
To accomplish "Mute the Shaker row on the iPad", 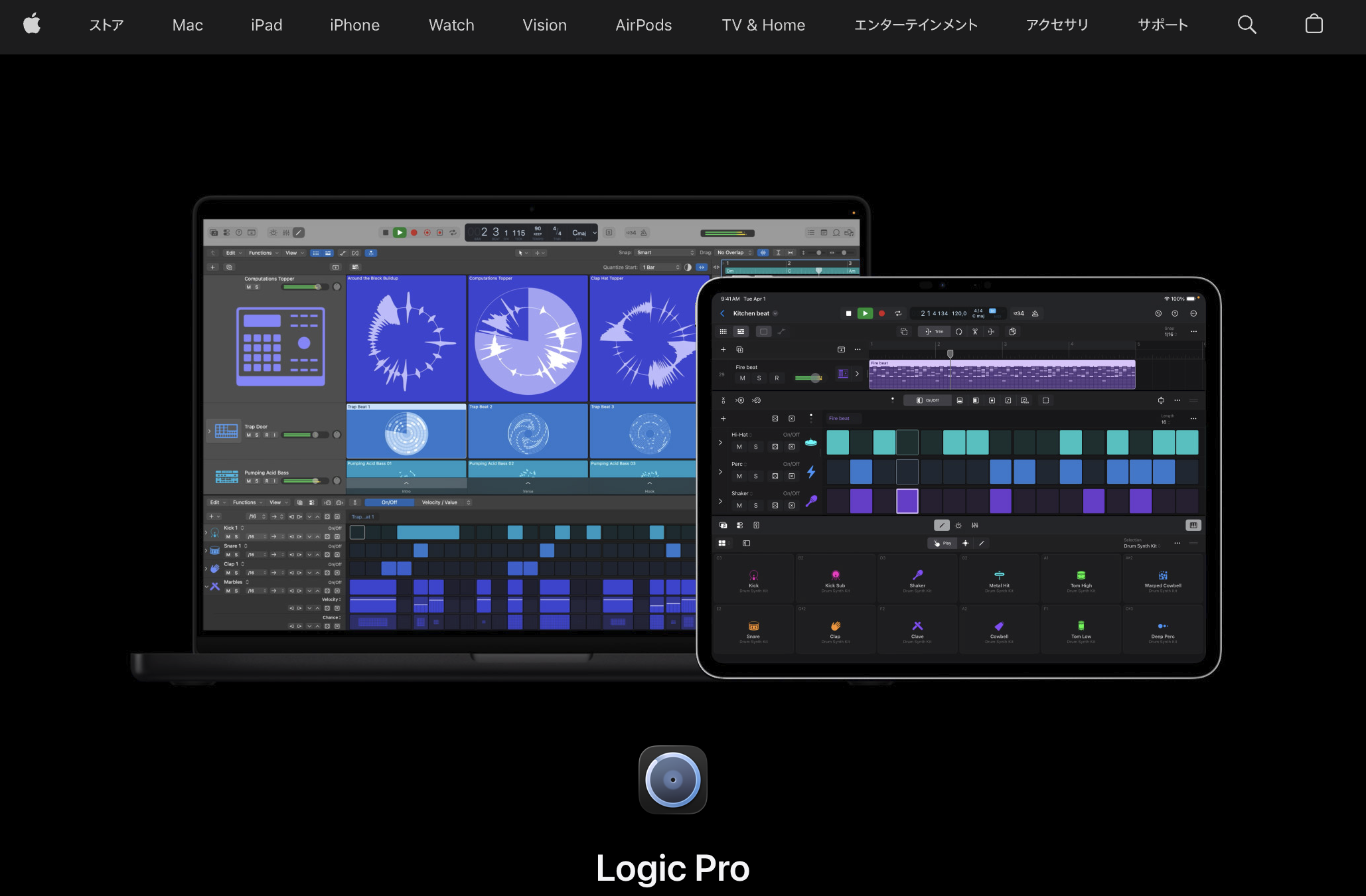I will [739, 506].
